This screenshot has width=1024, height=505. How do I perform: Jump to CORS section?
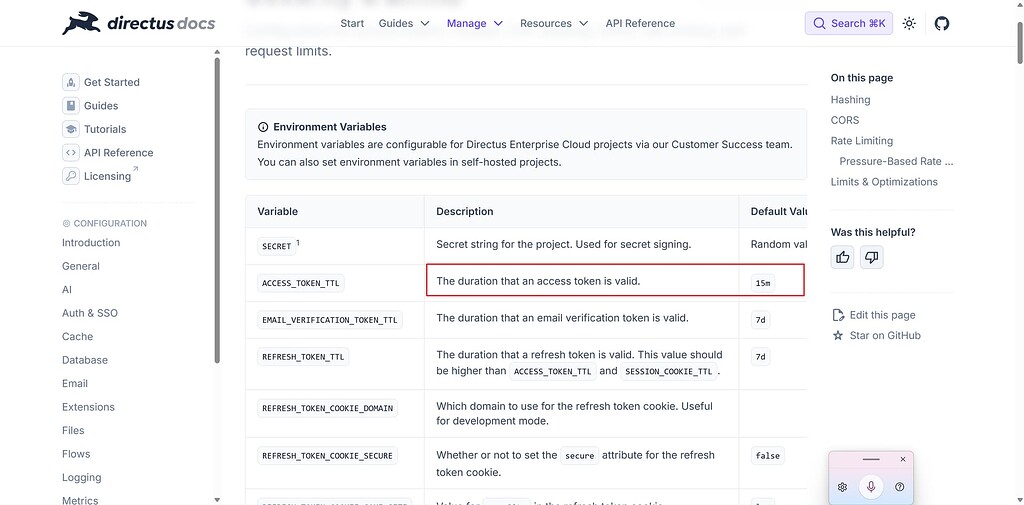point(845,120)
